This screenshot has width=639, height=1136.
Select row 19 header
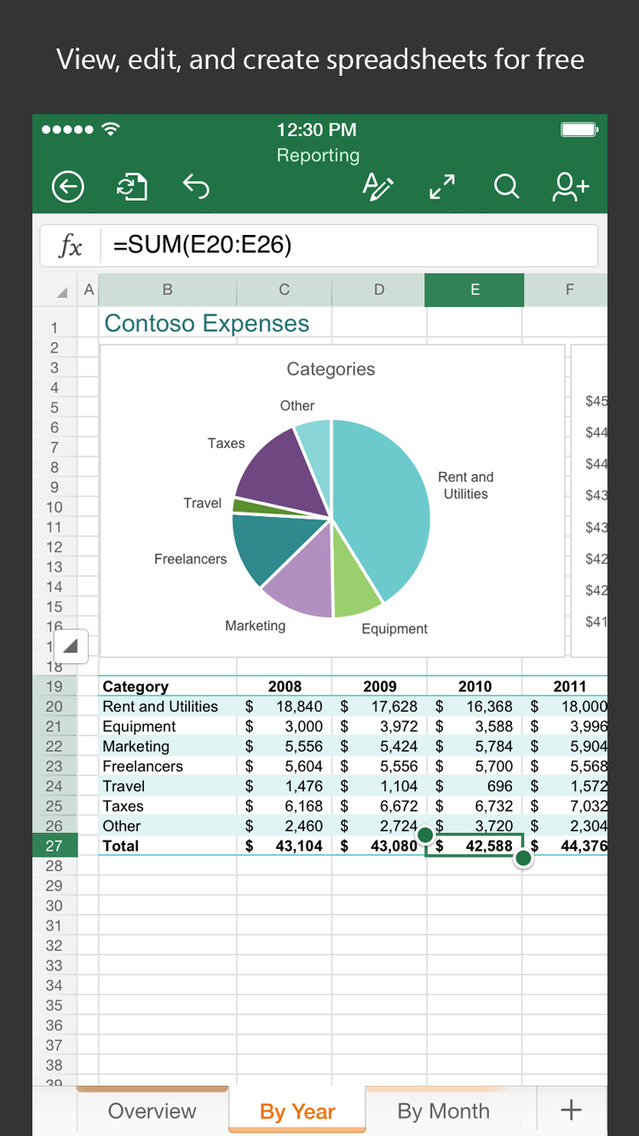54,686
